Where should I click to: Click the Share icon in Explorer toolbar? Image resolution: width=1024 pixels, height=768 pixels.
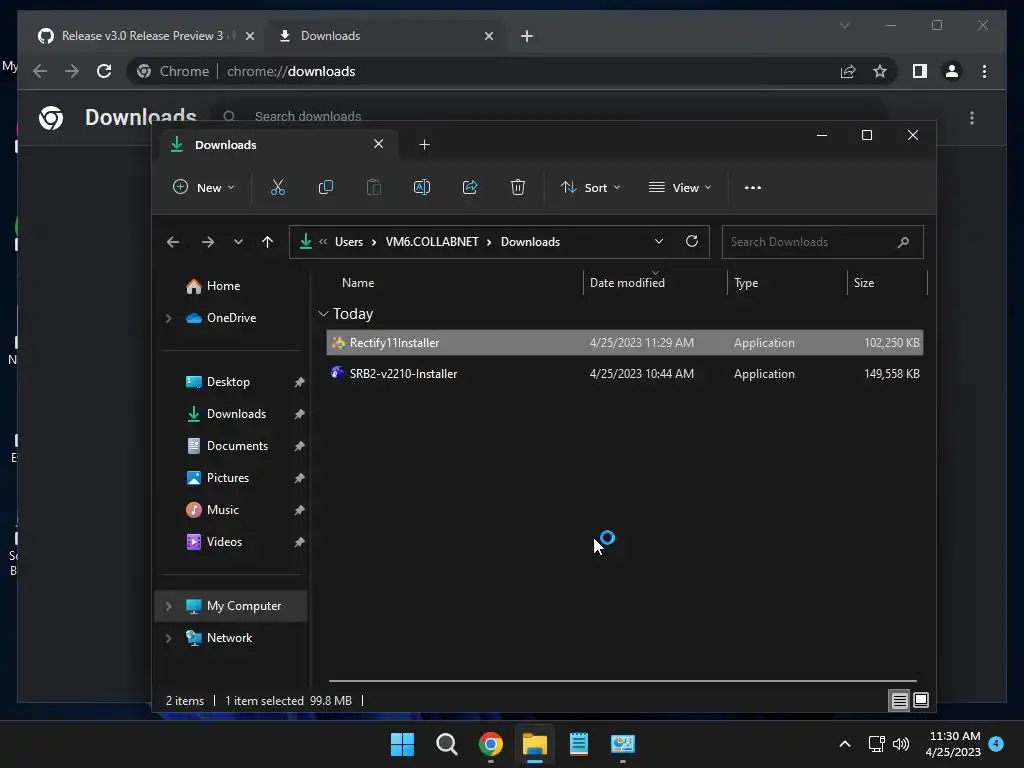click(x=470, y=187)
